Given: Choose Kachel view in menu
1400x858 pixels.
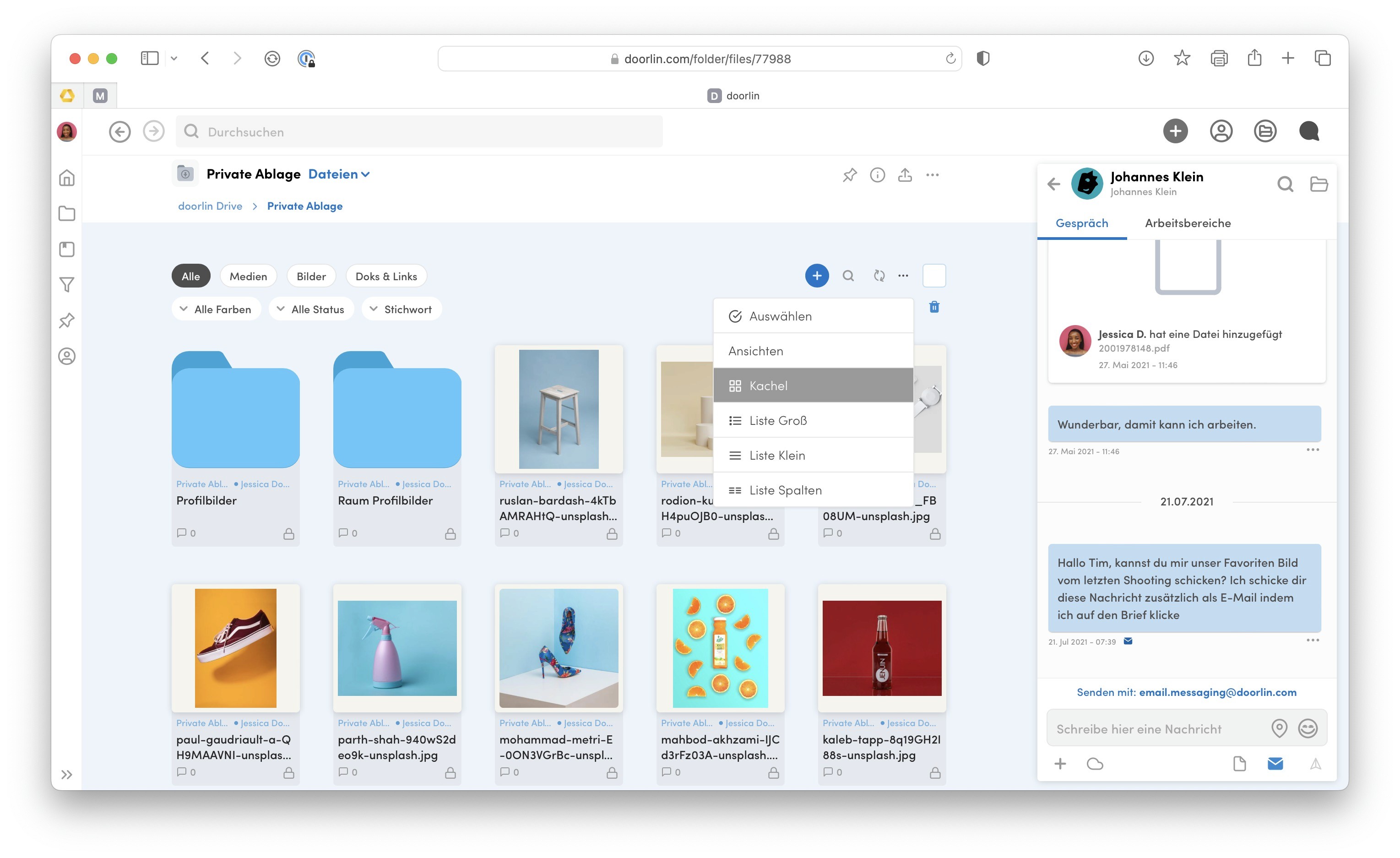Looking at the screenshot, I should (813, 385).
